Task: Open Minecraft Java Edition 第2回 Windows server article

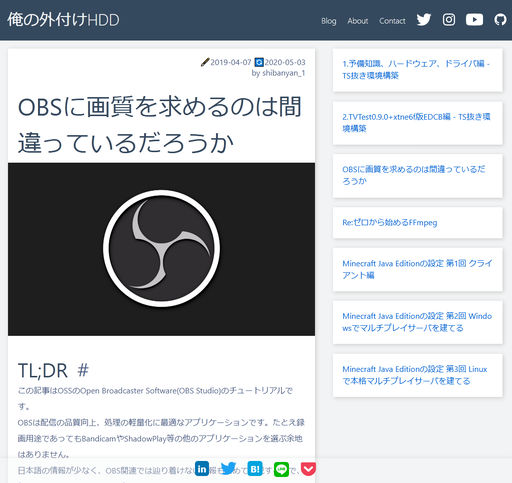Action: coord(417,322)
